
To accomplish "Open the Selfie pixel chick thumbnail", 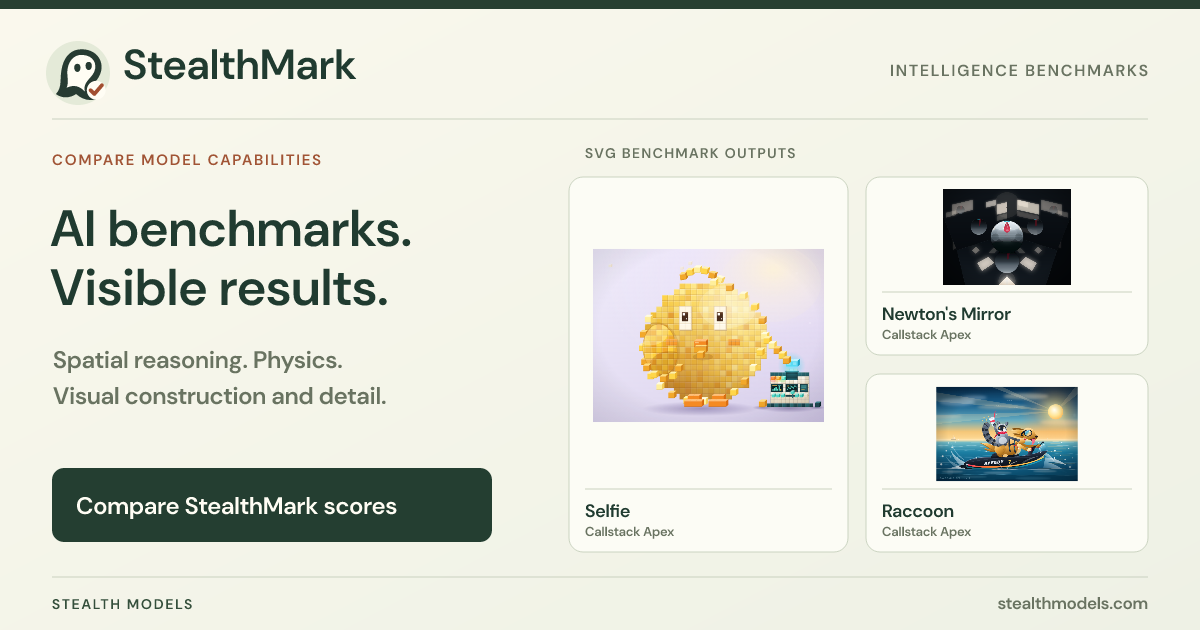I will (708, 335).
